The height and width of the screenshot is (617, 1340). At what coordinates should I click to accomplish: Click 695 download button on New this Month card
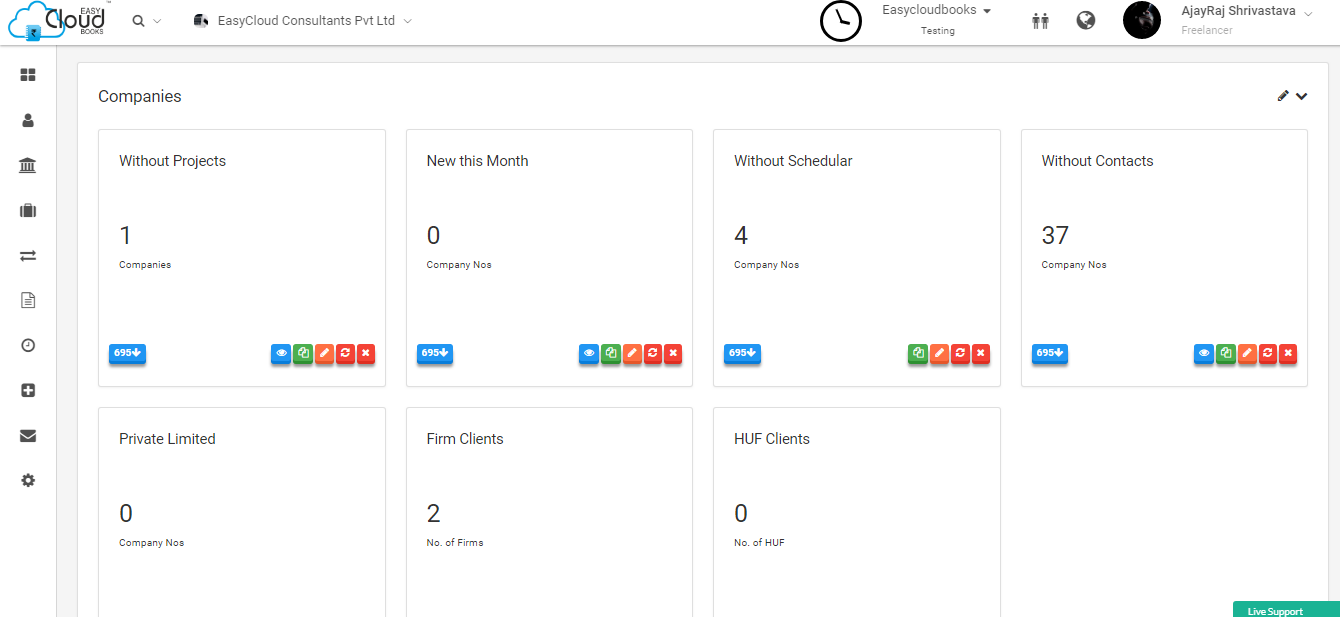[x=435, y=353]
